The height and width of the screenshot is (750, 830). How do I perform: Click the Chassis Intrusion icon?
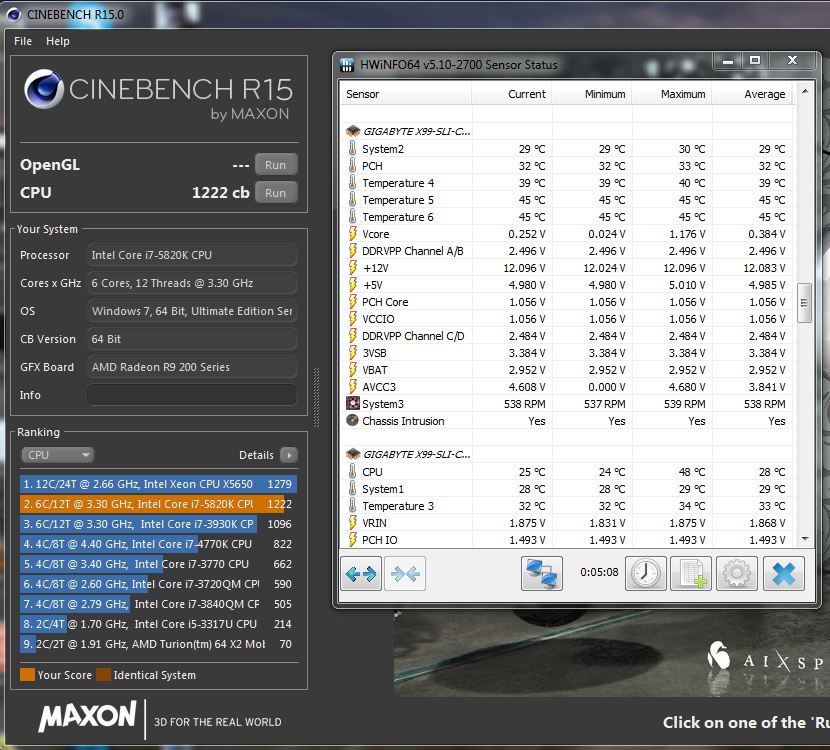[x=353, y=420]
